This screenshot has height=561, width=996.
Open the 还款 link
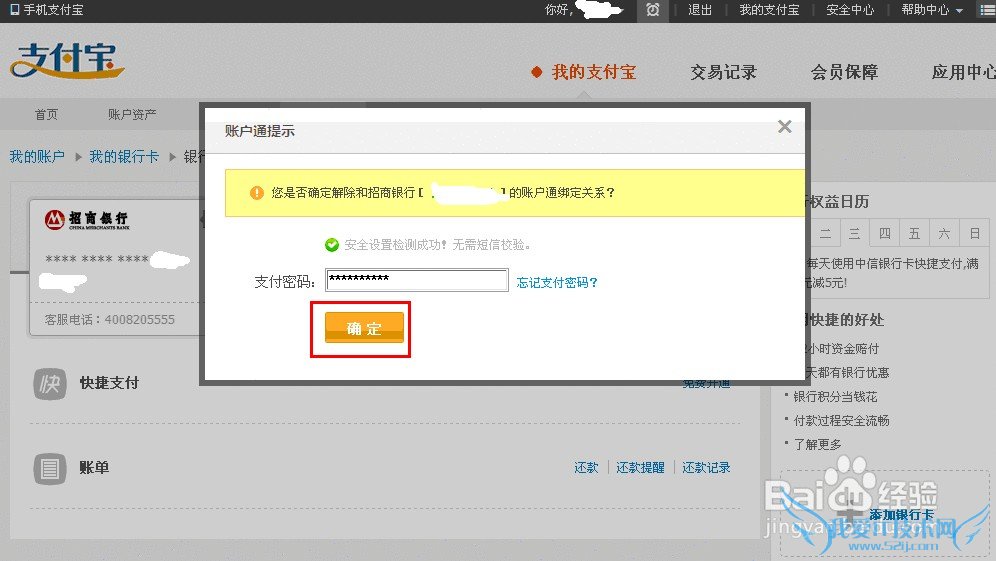click(586, 468)
